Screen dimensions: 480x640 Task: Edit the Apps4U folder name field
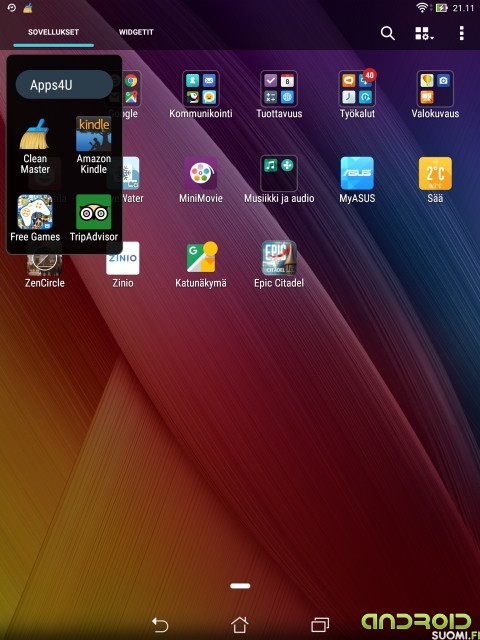click(x=64, y=84)
